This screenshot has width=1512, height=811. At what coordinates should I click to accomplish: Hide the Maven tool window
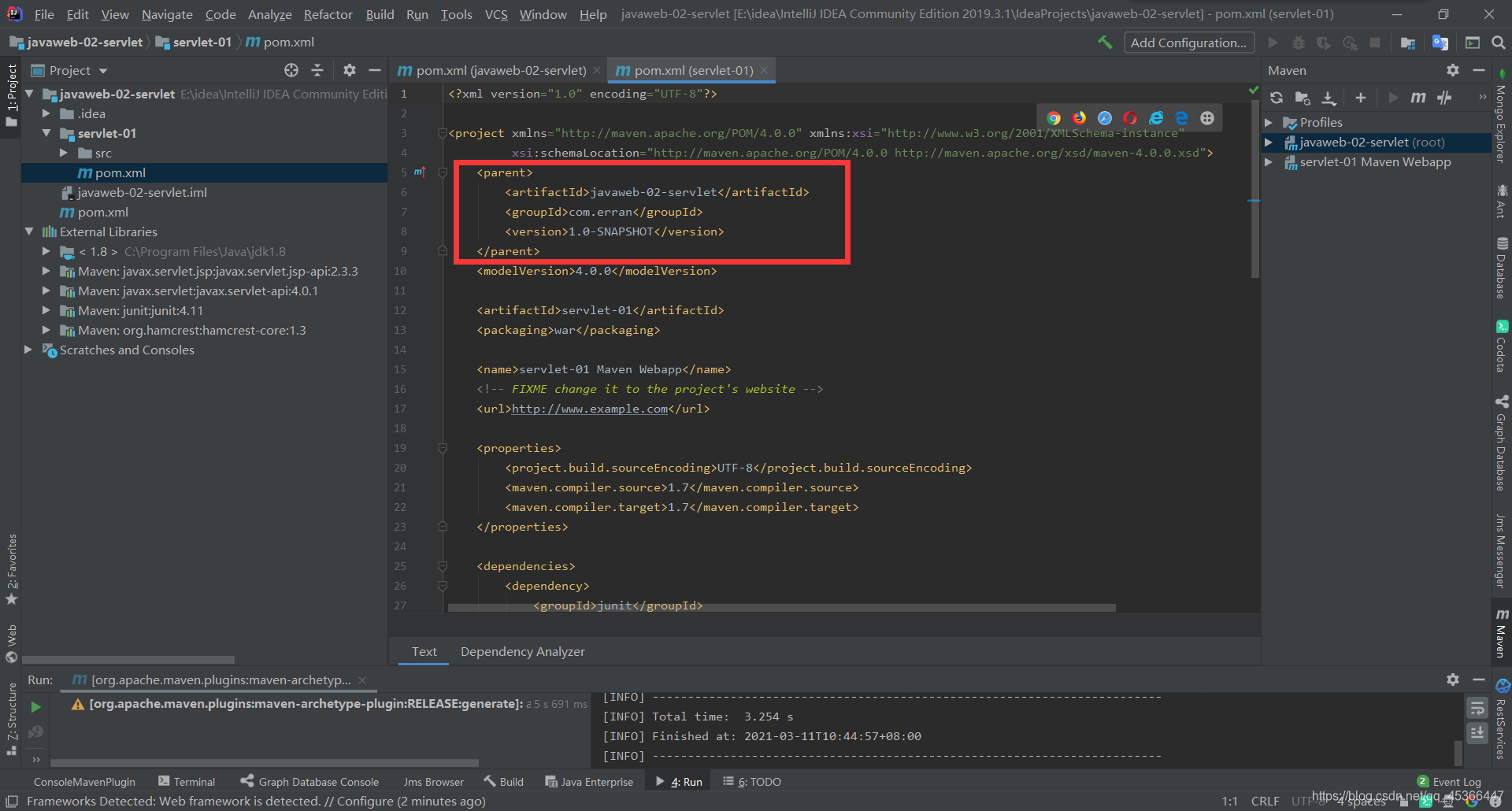pos(1479,70)
